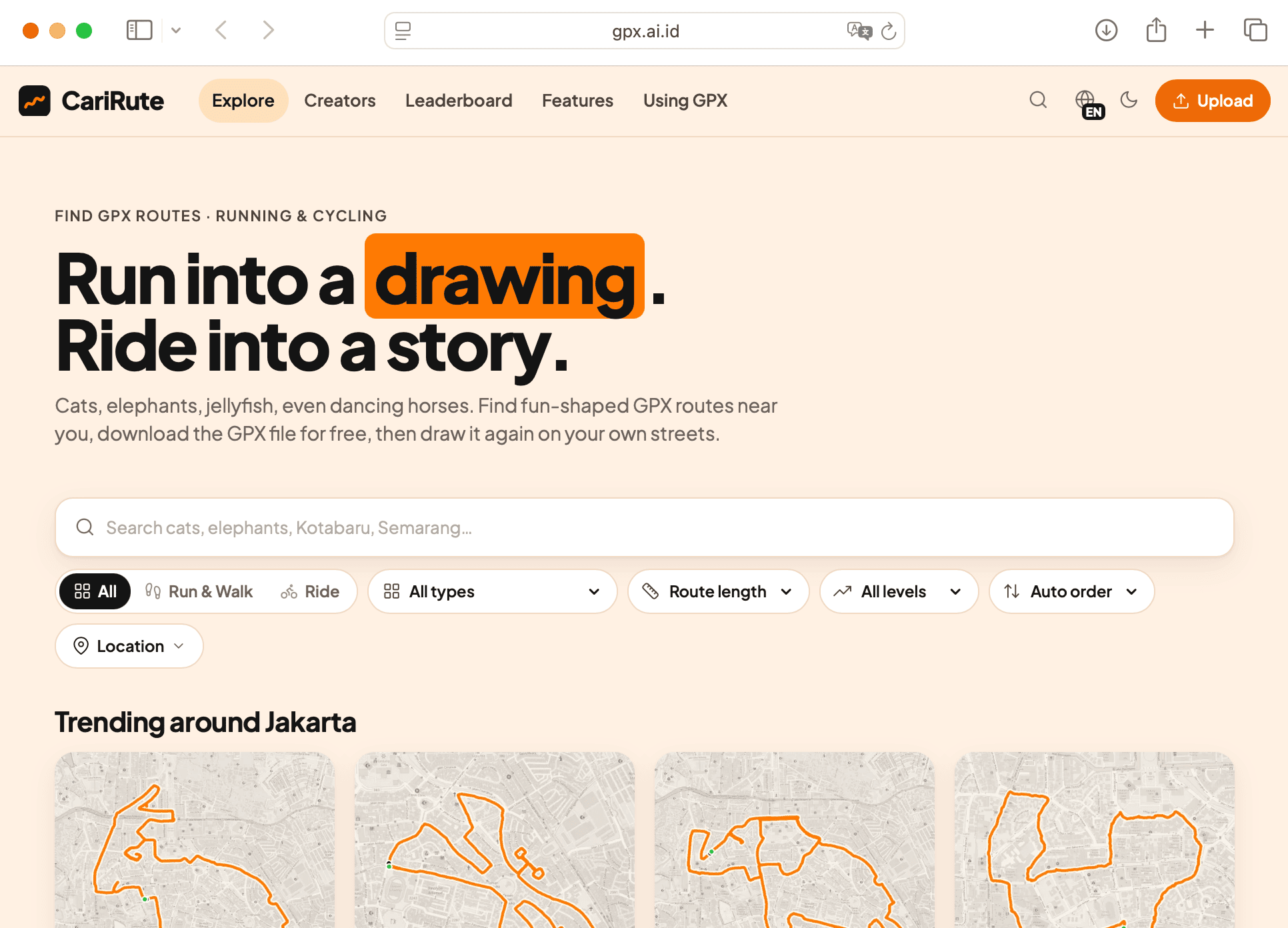Click the gpx.ai.id address bar
The image size is (1288, 928).
tap(645, 31)
